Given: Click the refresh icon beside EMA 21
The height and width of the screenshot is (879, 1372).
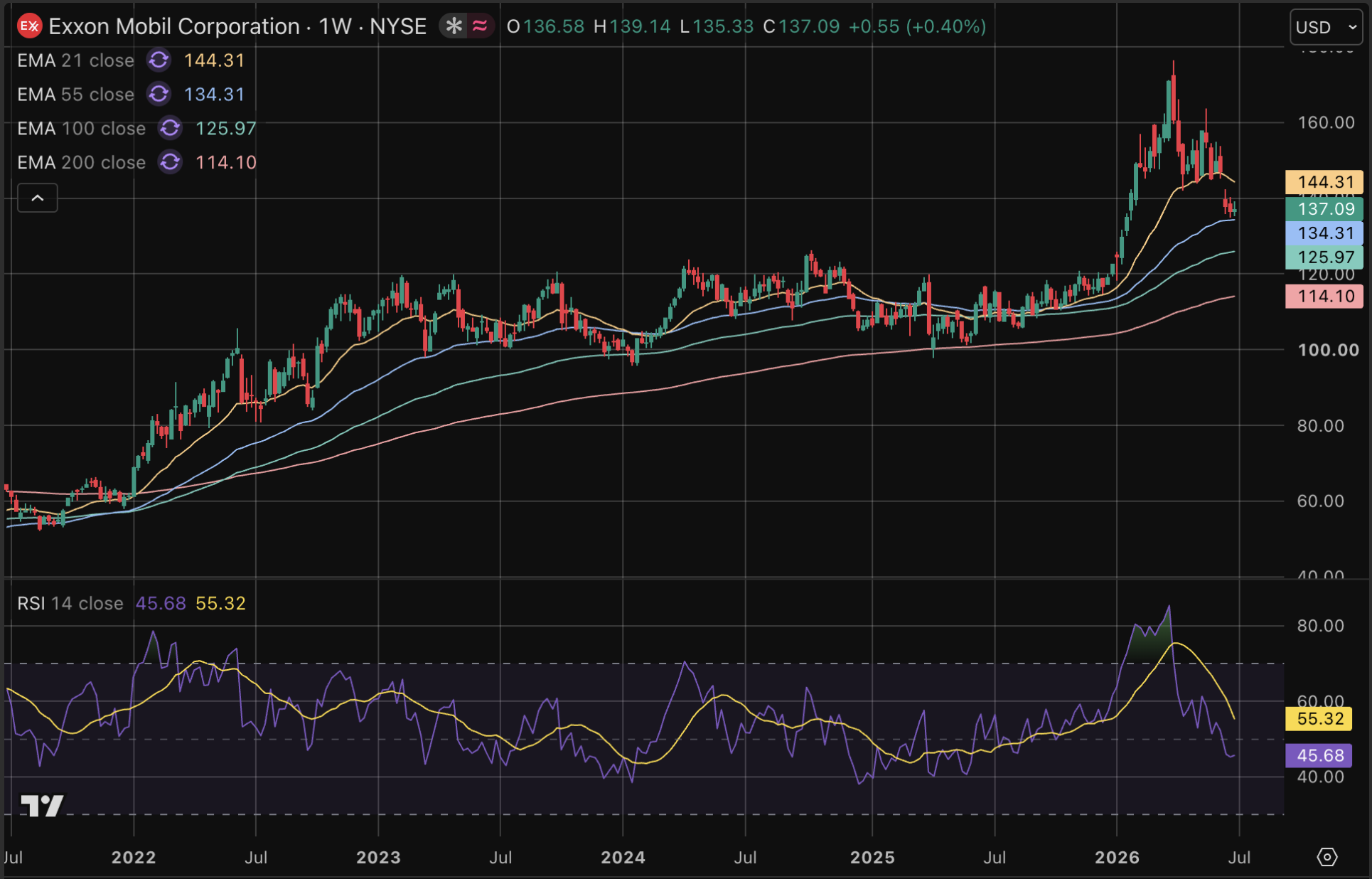Looking at the screenshot, I should 159,60.
